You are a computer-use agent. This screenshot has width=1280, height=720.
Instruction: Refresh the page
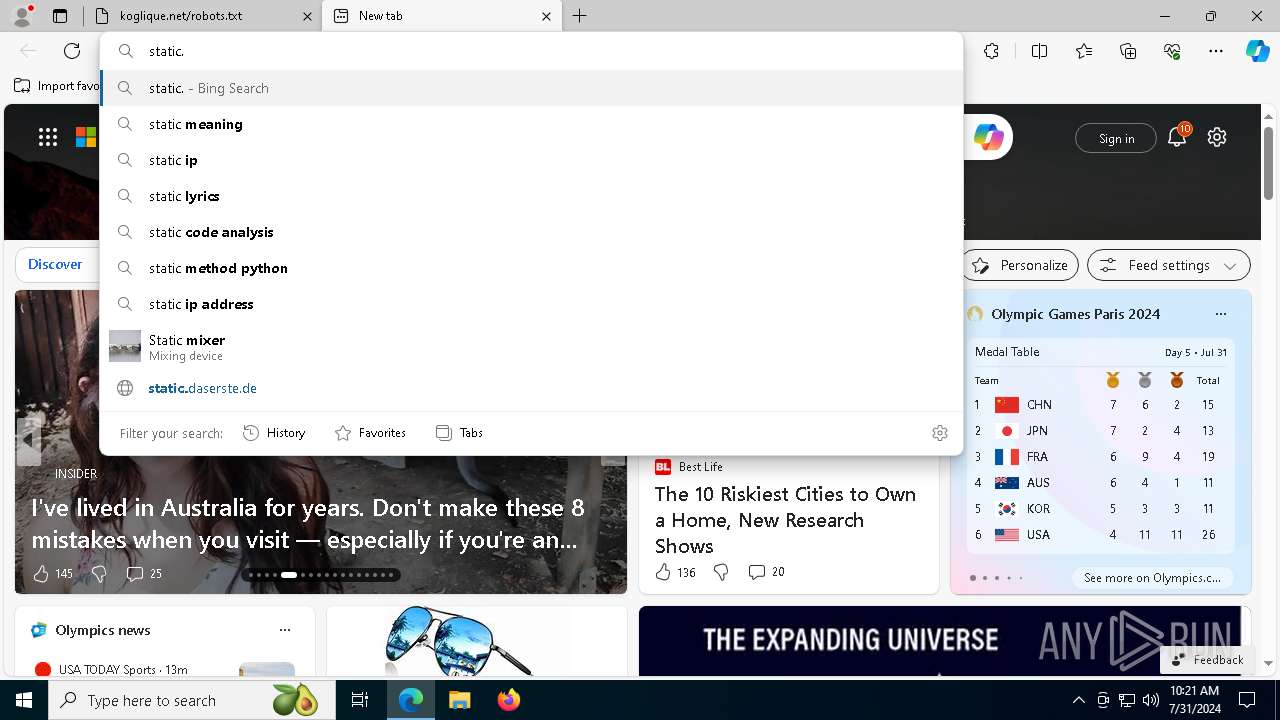[x=72, y=51]
